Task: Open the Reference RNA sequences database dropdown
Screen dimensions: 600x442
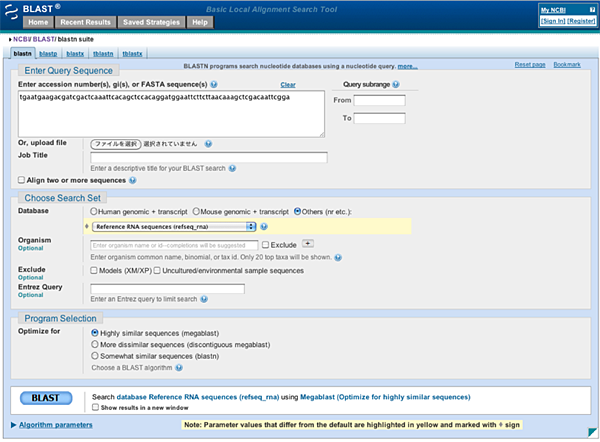Action: point(174,227)
